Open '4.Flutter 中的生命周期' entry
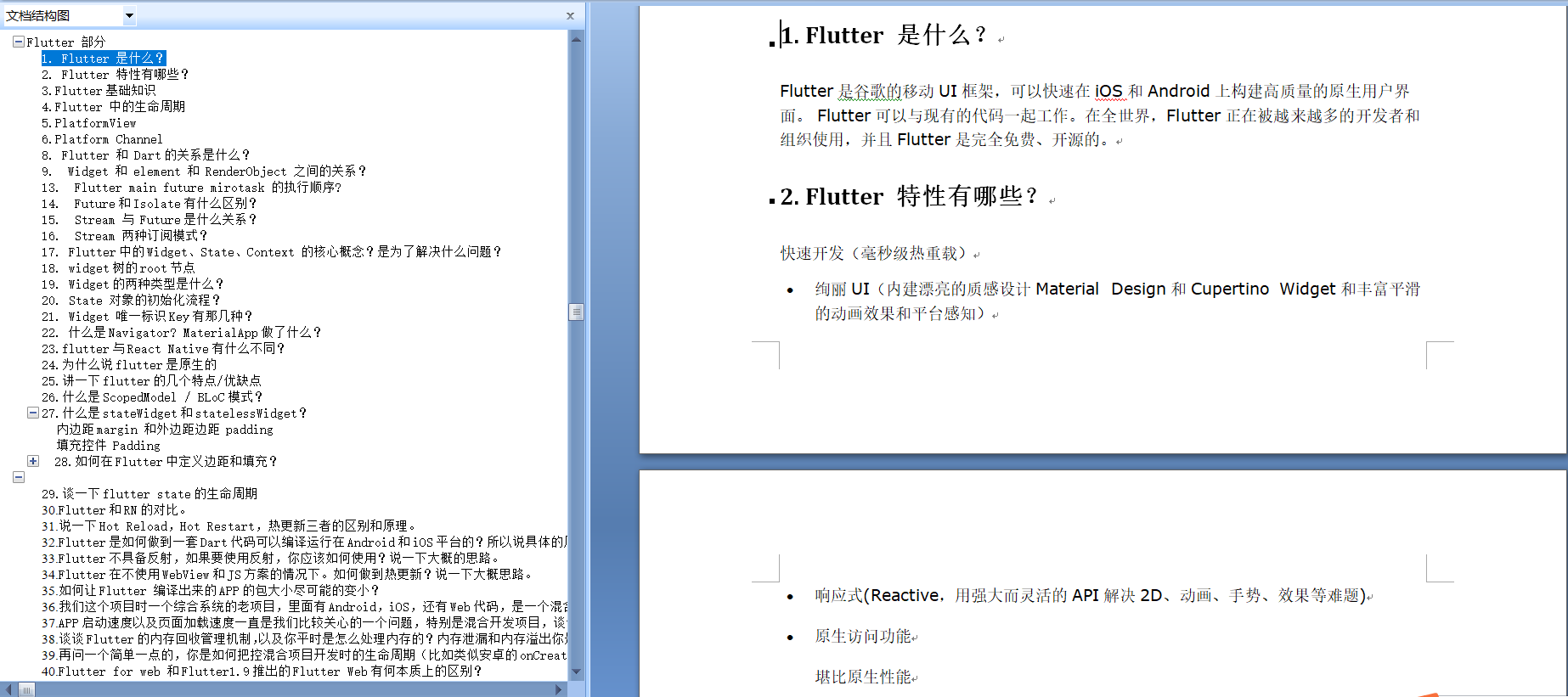The width and height of the screenshot is (1568, 697). coord(113,106)
